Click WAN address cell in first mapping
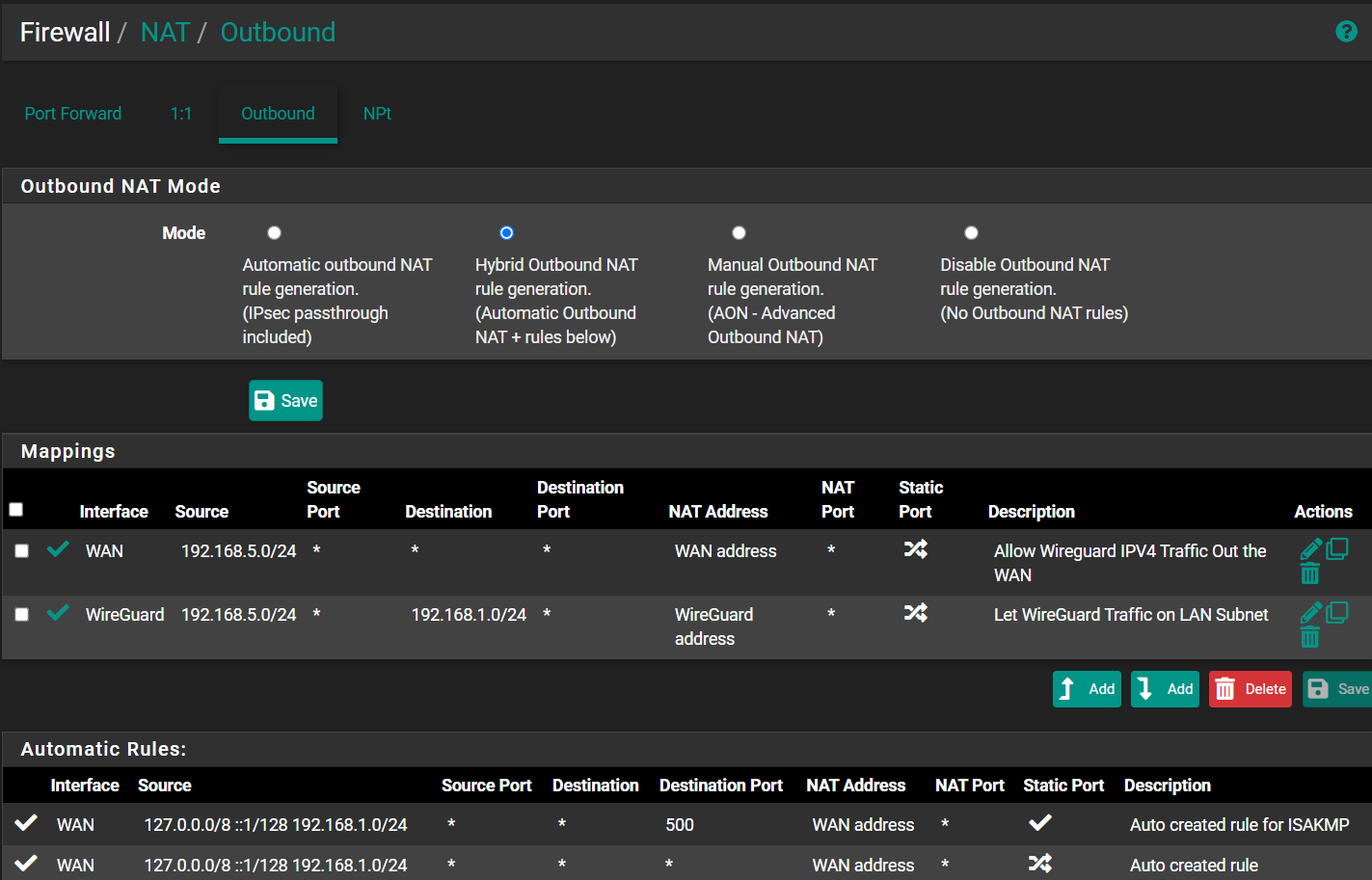Screen dimensions: 1372x880 coord(725,551)
